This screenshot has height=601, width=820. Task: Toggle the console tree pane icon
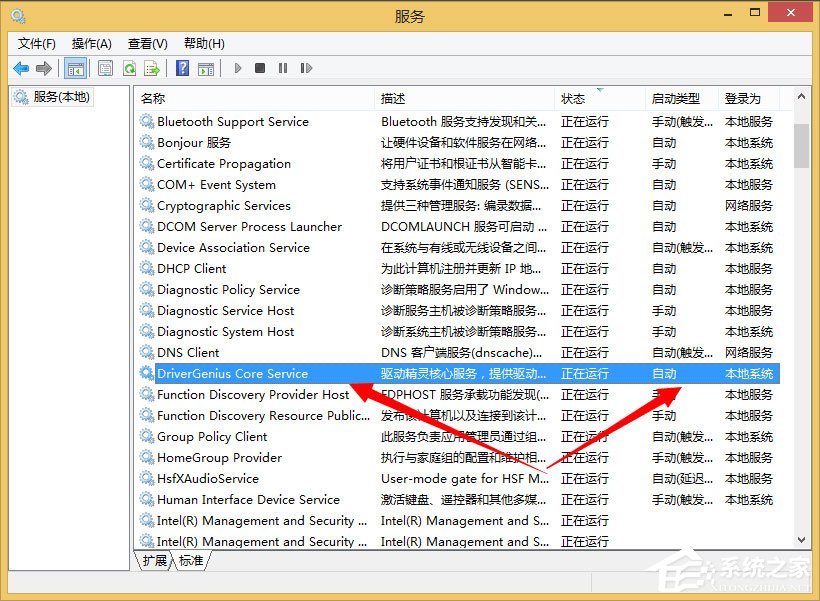(75, 67)
